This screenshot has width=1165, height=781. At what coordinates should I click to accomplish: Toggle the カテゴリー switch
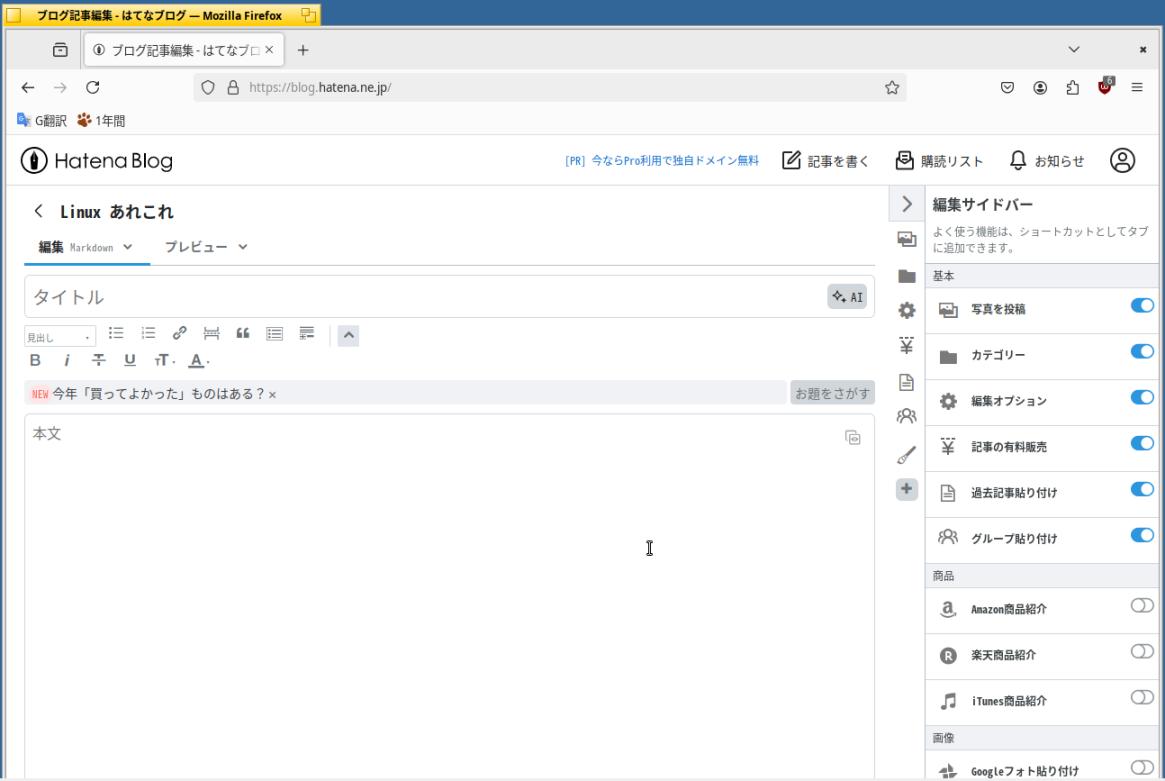click(x=1142, y=351)
